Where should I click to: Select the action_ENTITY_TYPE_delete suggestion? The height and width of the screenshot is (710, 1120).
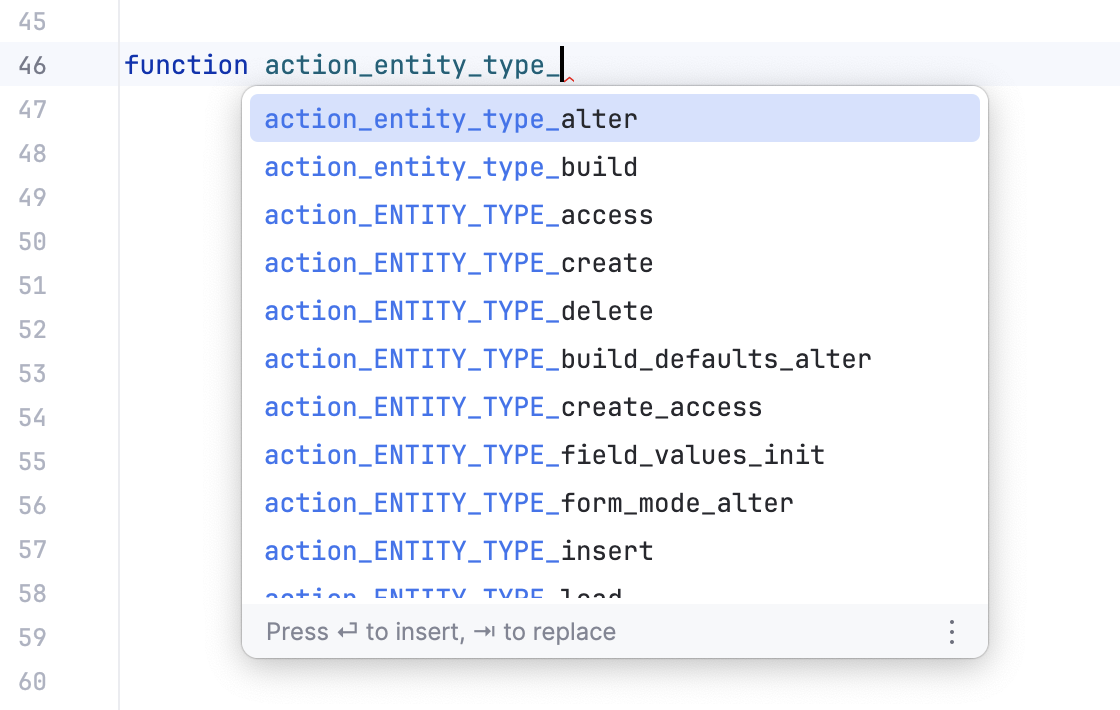(458, 310)
